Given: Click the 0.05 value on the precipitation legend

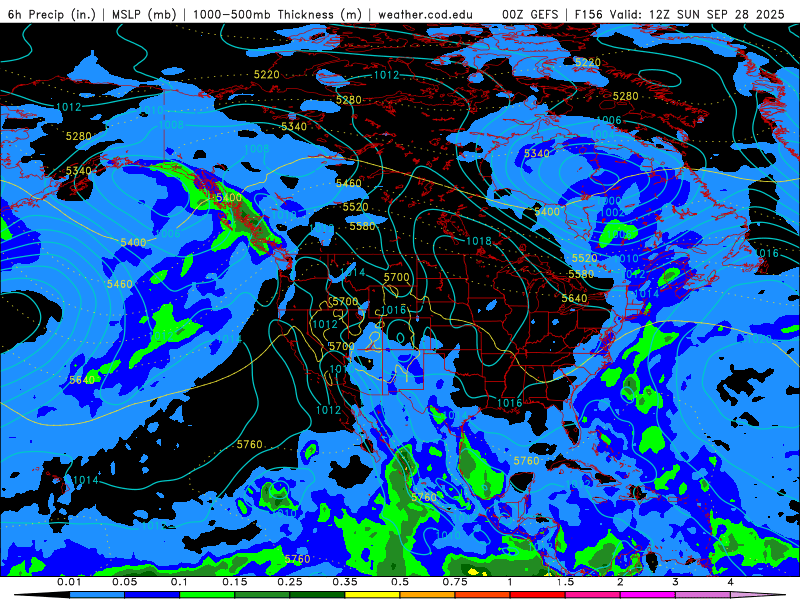Looking at the screenshot, I should pos(124,582).
